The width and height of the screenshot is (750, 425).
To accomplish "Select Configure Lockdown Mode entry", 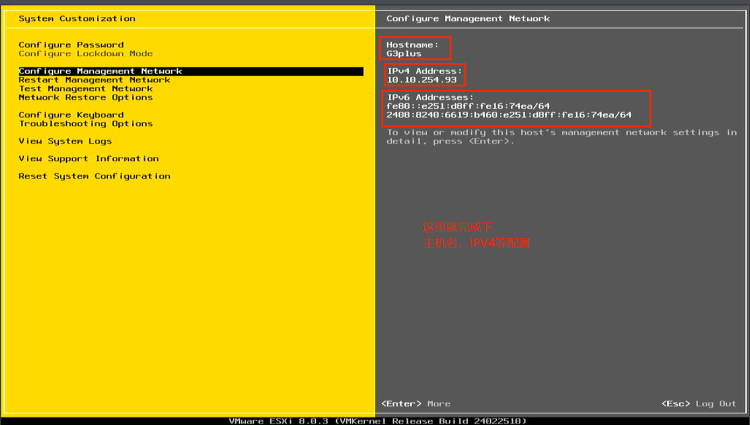I will [86, 54].
